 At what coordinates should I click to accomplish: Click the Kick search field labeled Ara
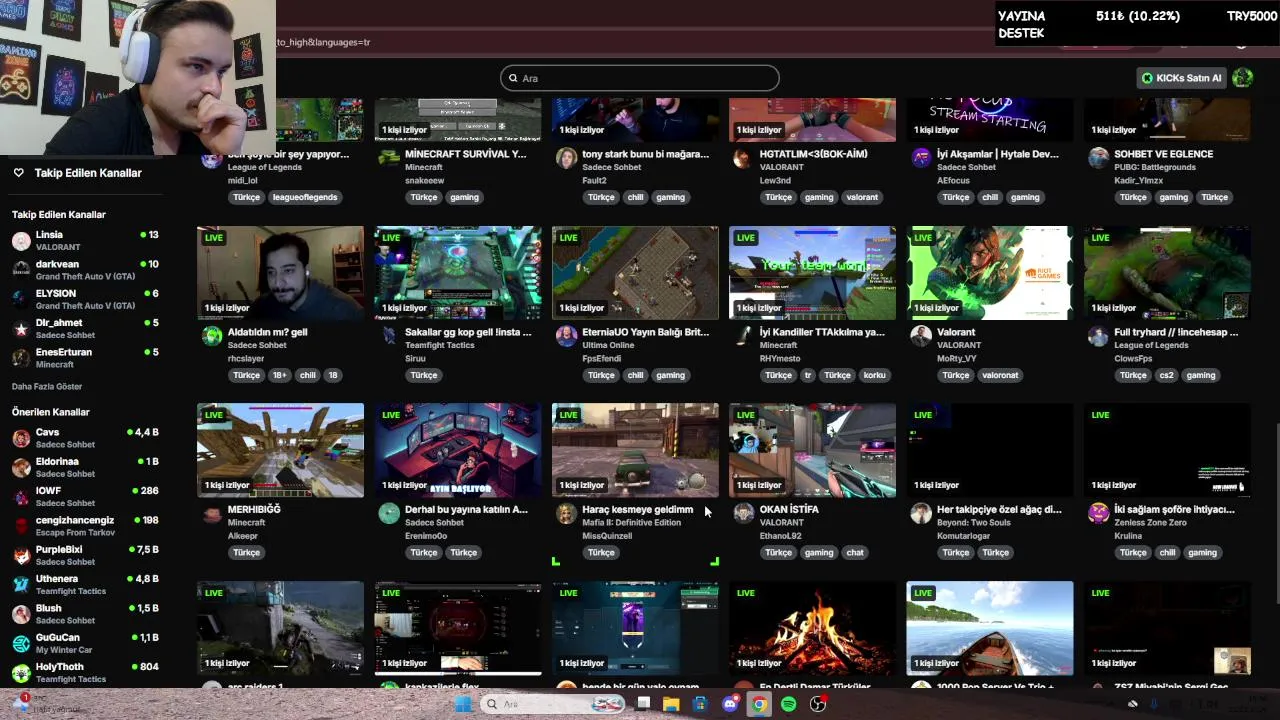(640, 78)
